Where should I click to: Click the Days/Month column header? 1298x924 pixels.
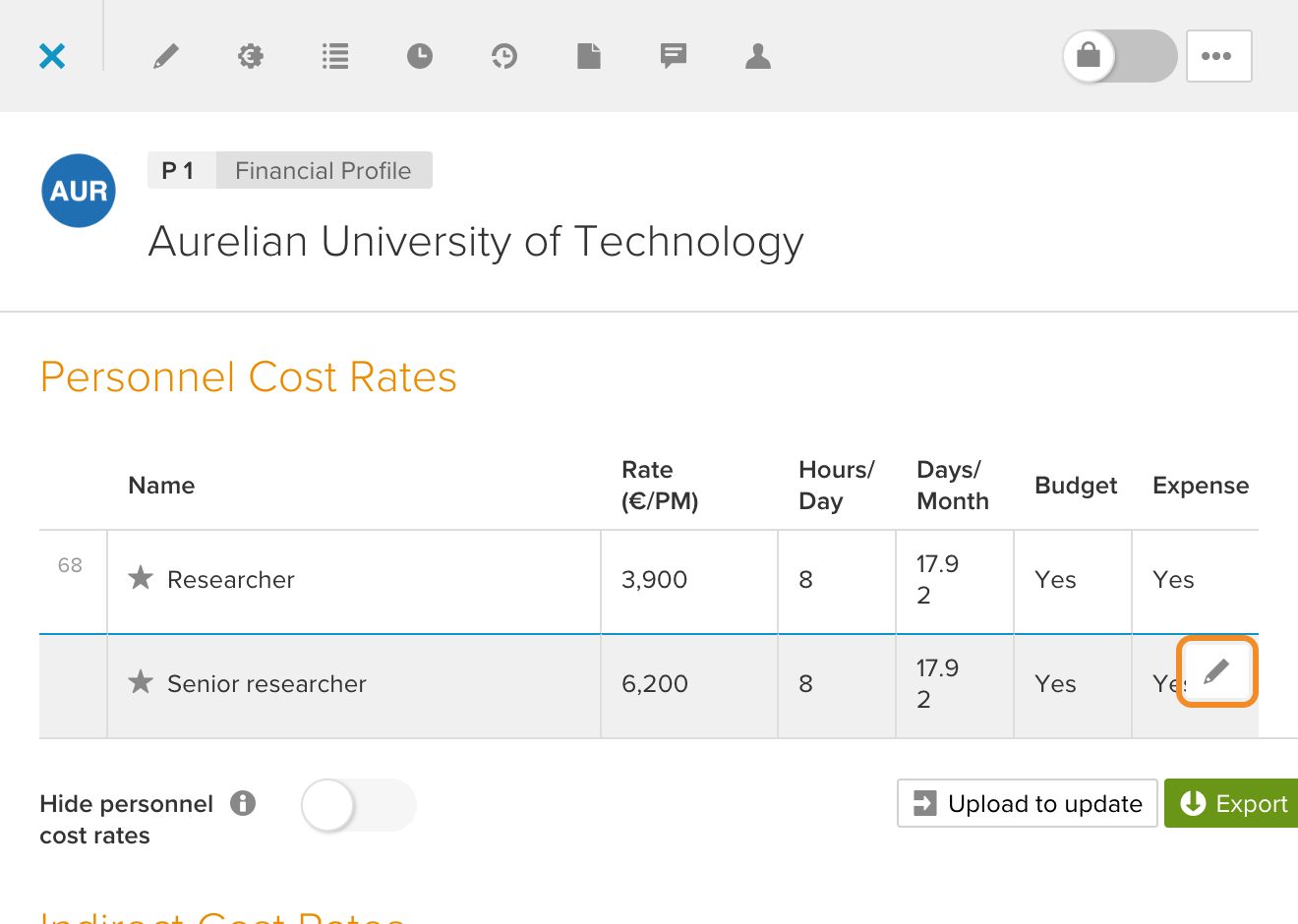(x=953, y=486)
